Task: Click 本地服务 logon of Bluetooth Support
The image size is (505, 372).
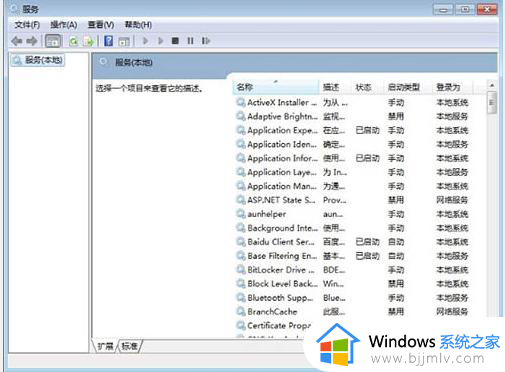Action: pos(452,298)
